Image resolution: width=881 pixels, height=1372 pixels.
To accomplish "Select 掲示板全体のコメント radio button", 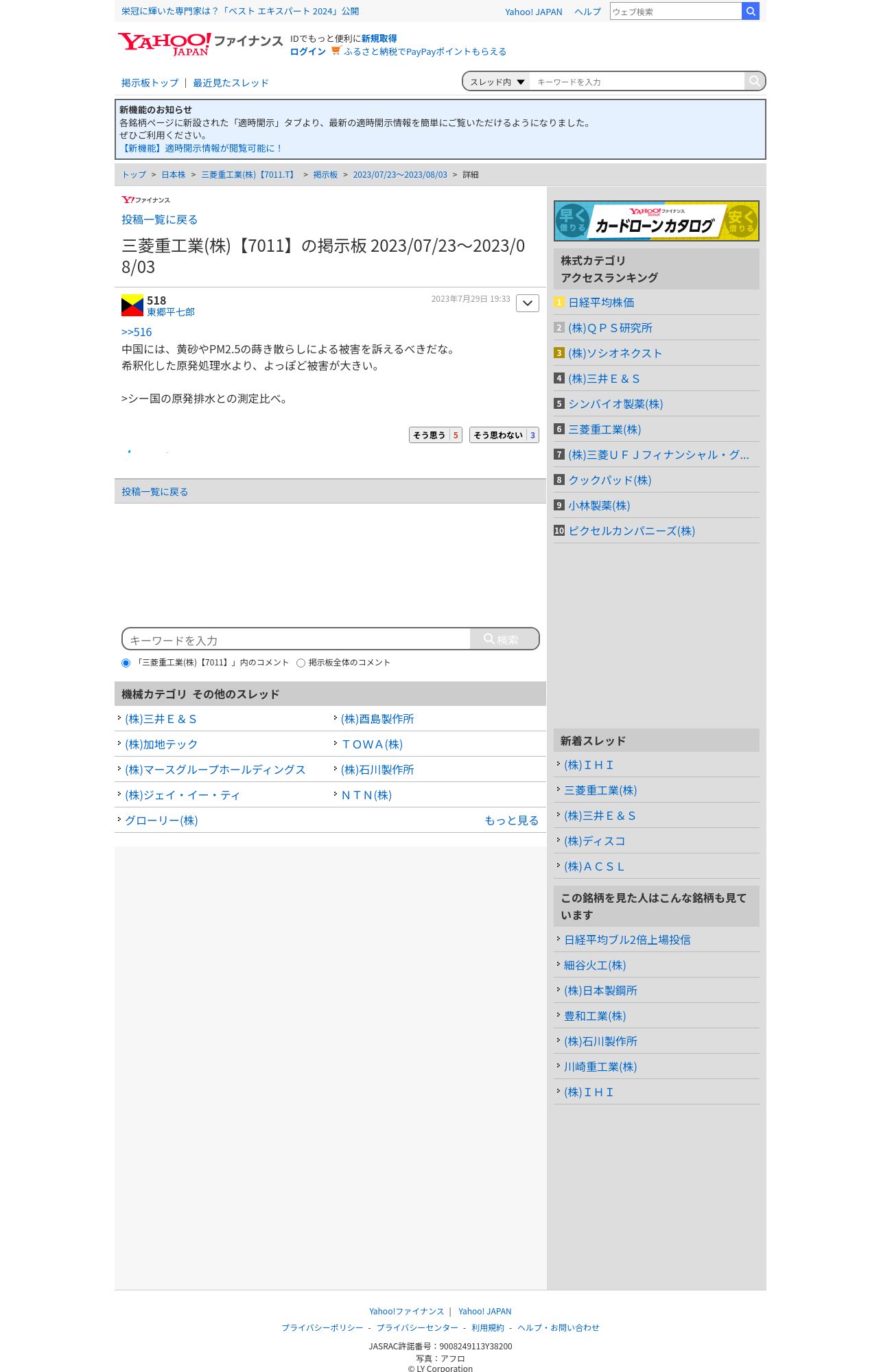I will pyautogui.click(x=301, y=663).
